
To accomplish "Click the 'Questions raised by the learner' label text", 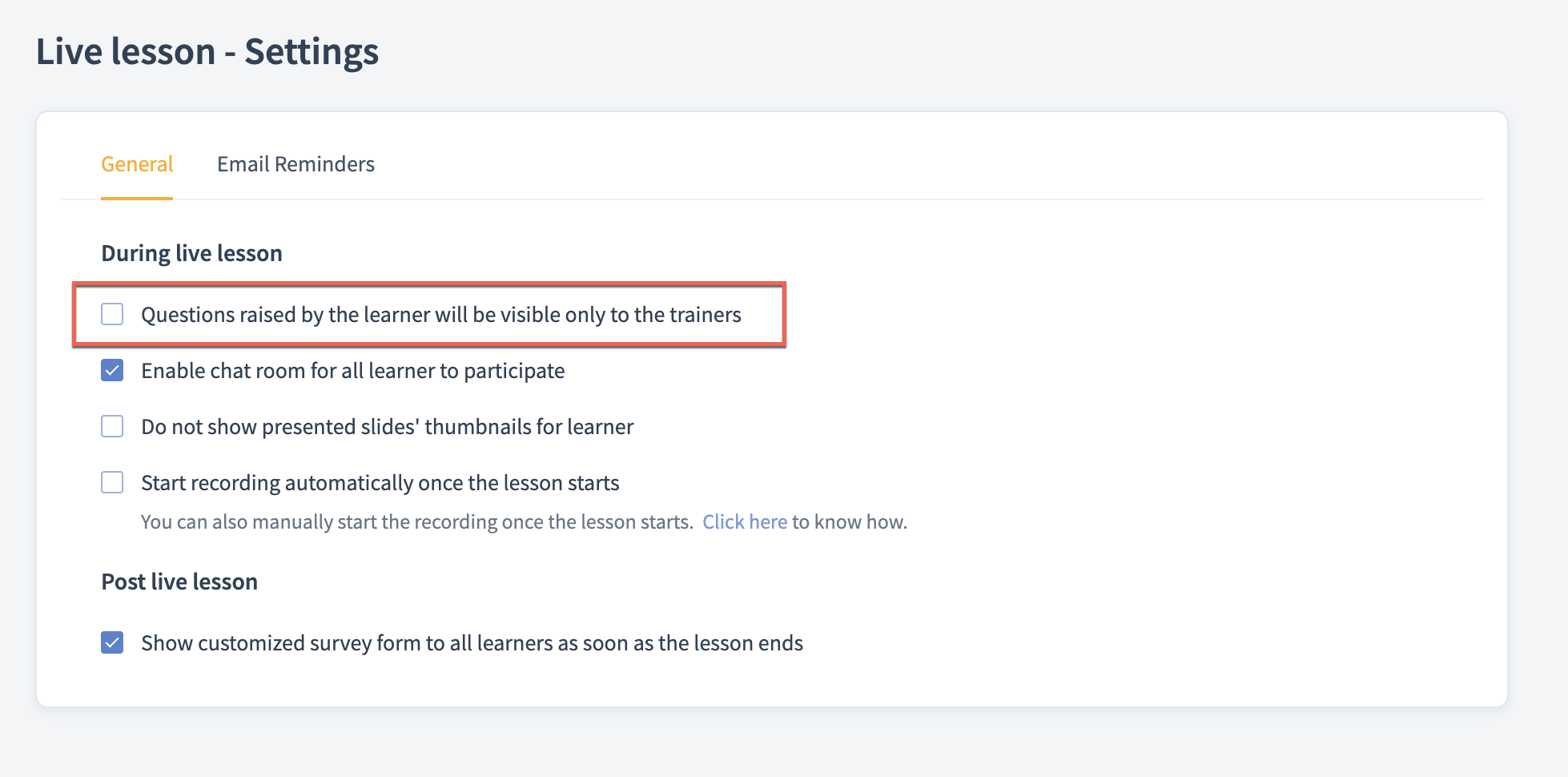I will 441,315.
